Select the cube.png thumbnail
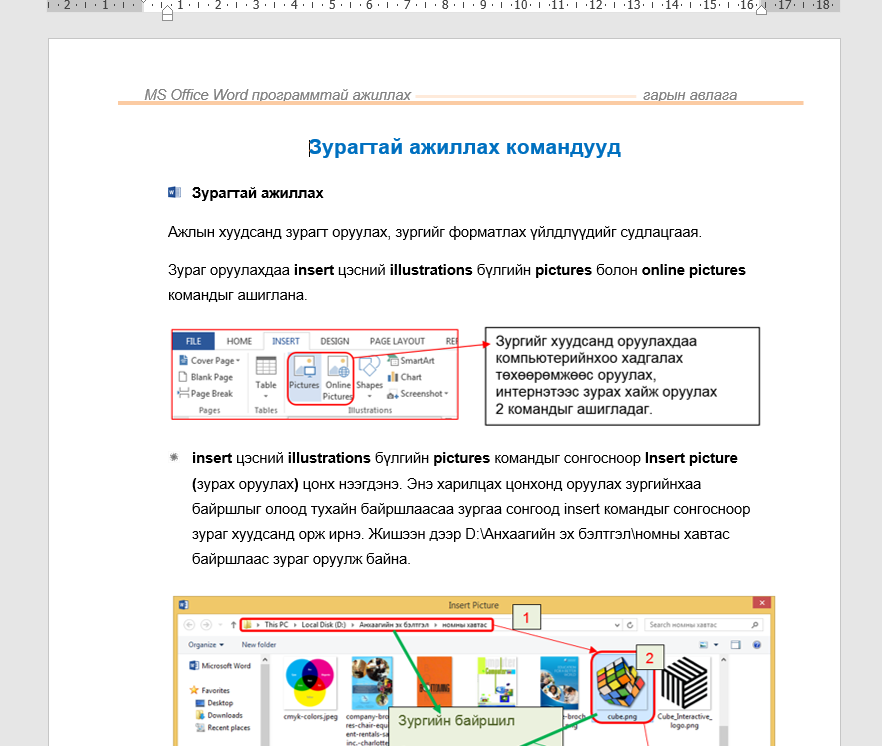Screen dimensions: 882x746 pyautogui.click(x=622, y=687)
